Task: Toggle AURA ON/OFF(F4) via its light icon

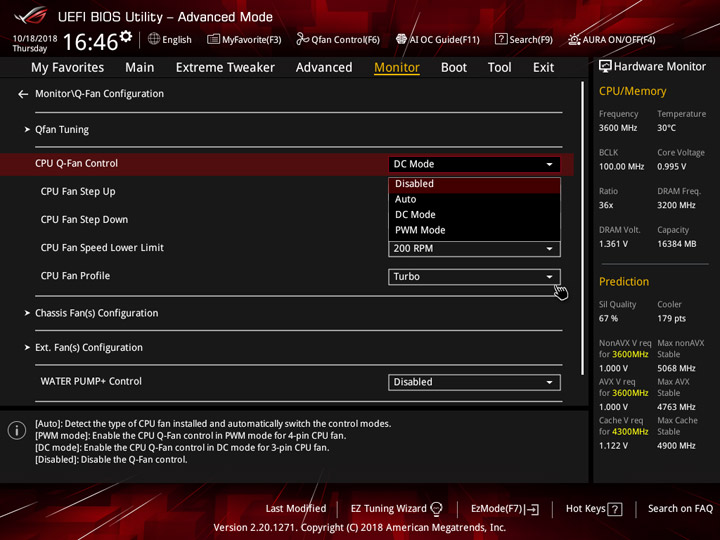Action: pos(574,39)
